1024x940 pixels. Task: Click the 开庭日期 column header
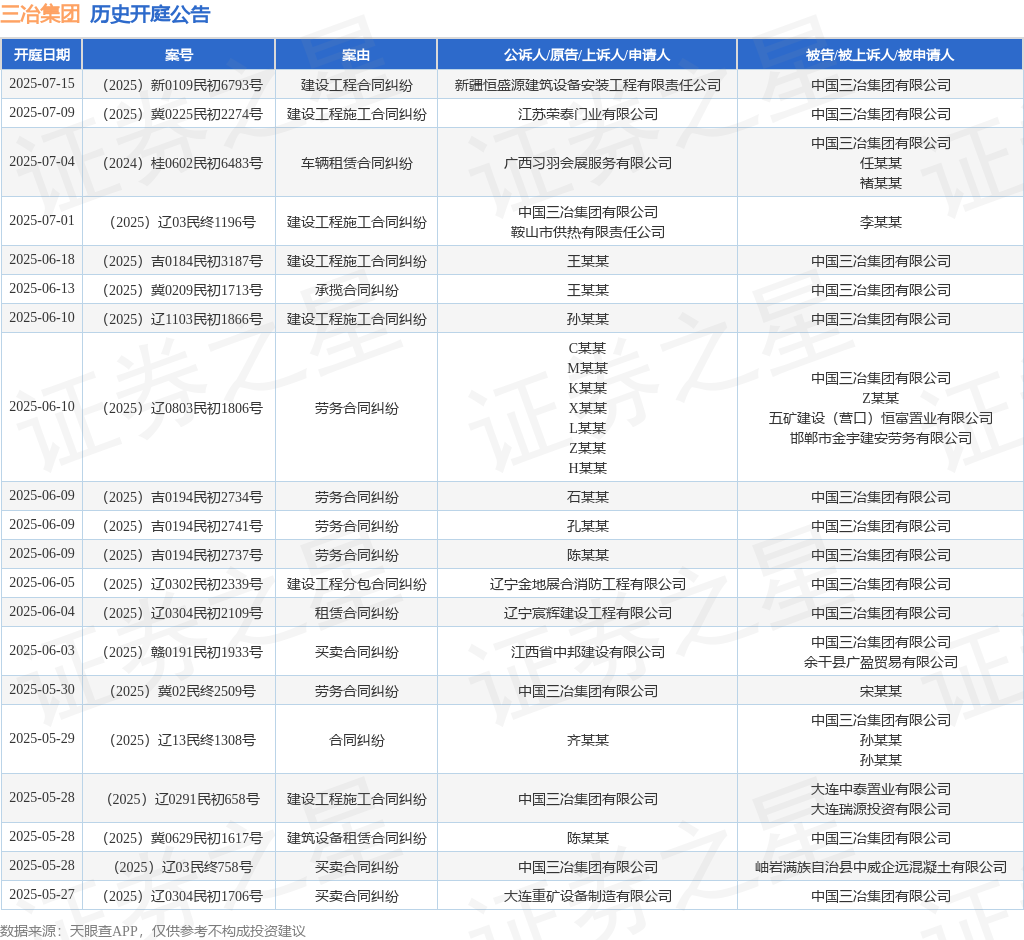pyautogui.click(x=42, y=55)
